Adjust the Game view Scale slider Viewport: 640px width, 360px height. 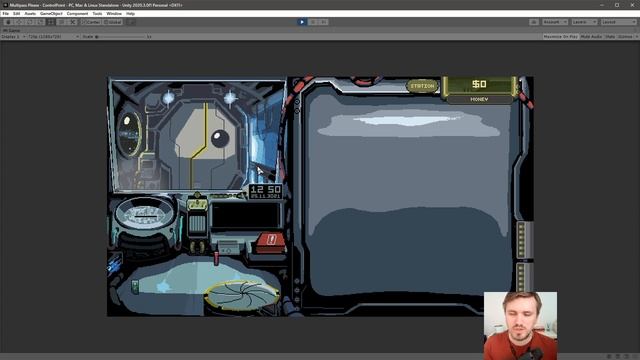120,37
